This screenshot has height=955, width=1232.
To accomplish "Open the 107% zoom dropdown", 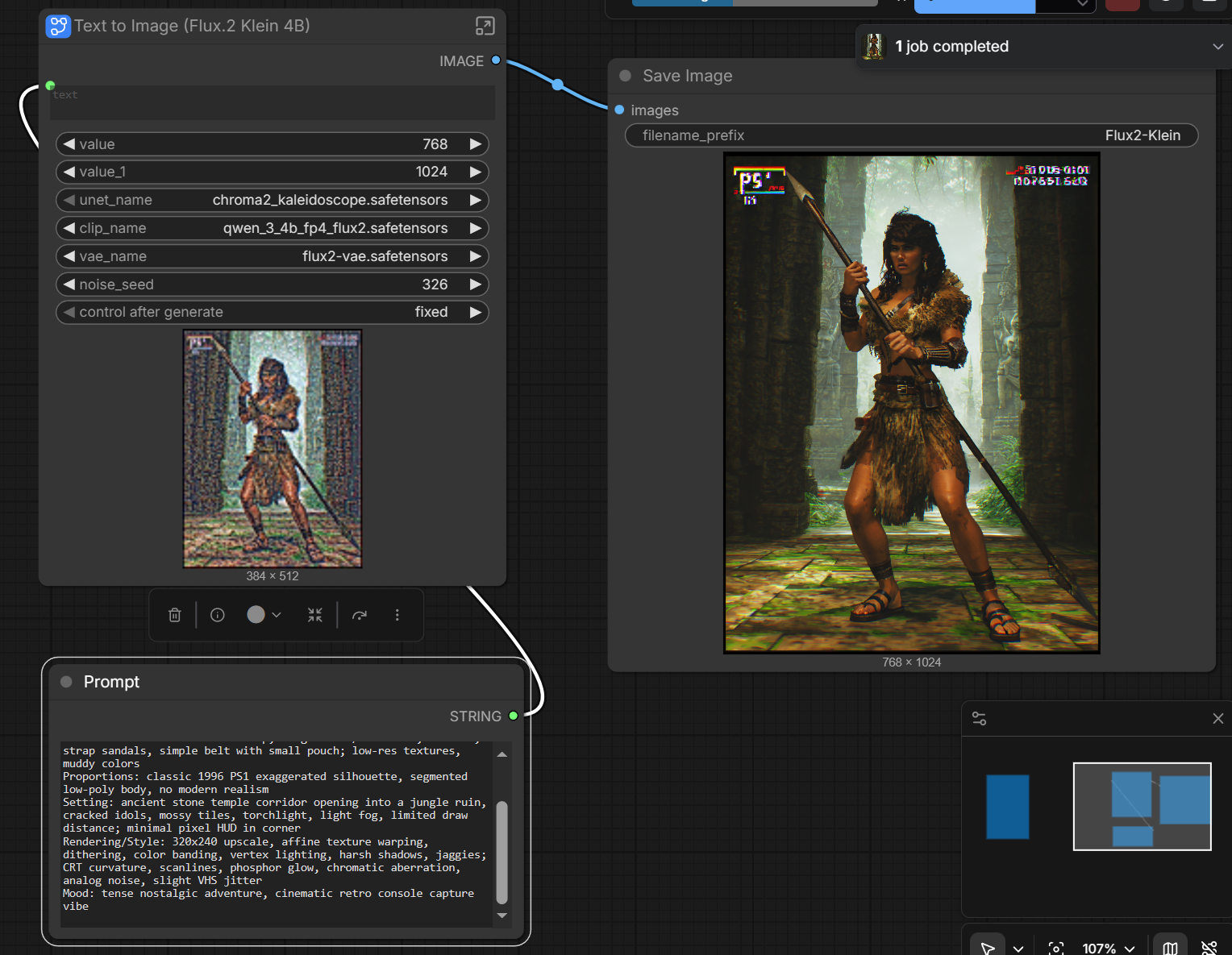I will [x=1108, y=949].
